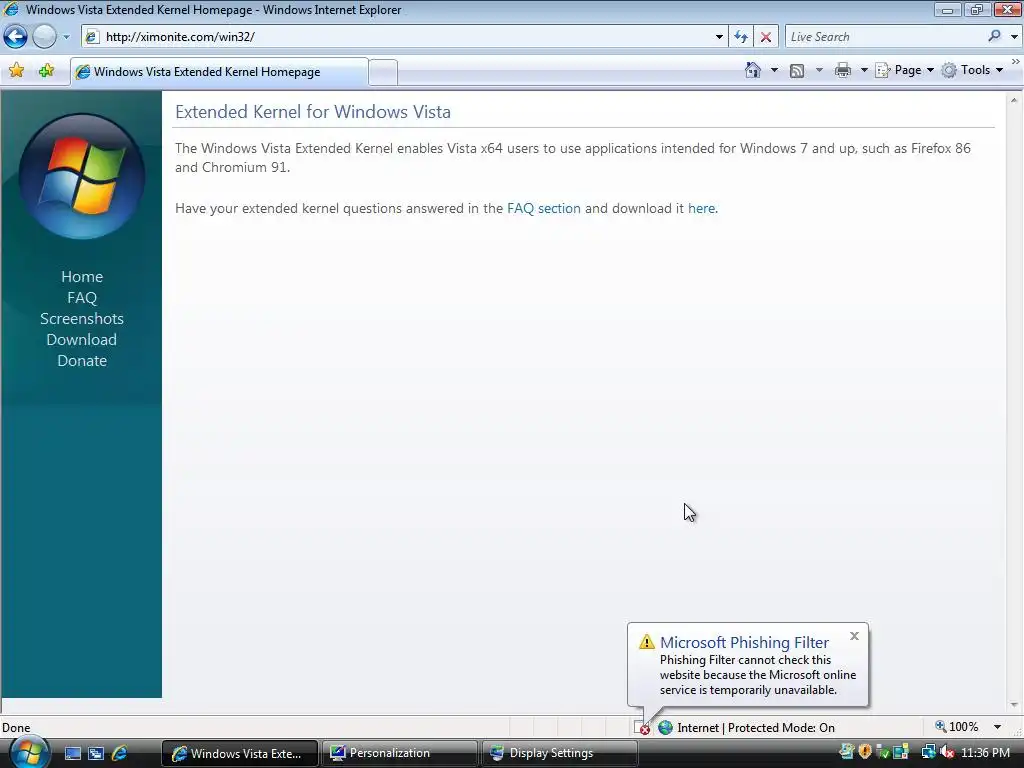The height and width of the screenshot is (768, 1024).
Task: Open the FAQ sidebar link
Action: click(x=82, y=297)
